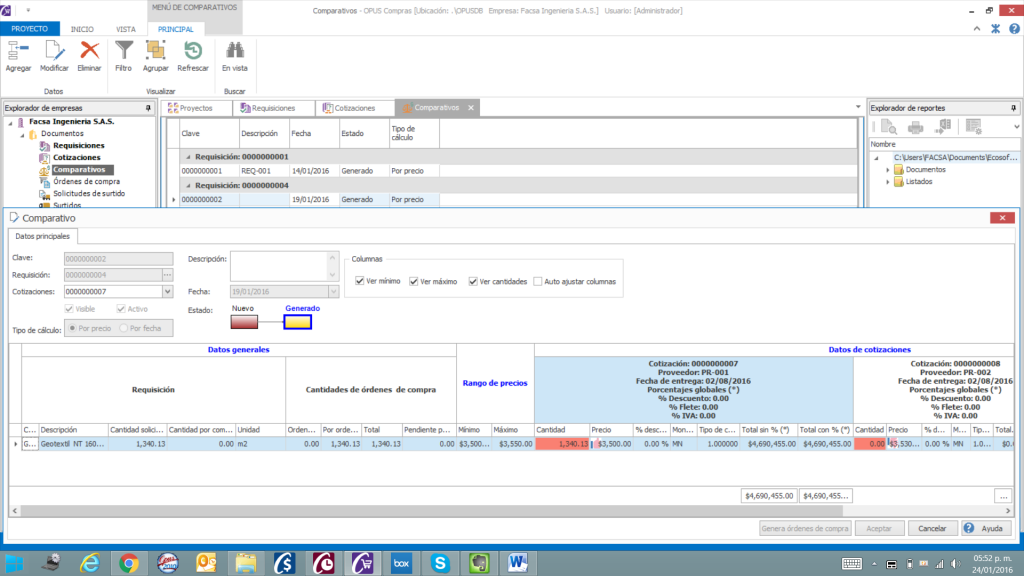Viewport: 1024px width, 576px height.
Task: Activate the Filtro funnel icon
Action: click(123, 52)
